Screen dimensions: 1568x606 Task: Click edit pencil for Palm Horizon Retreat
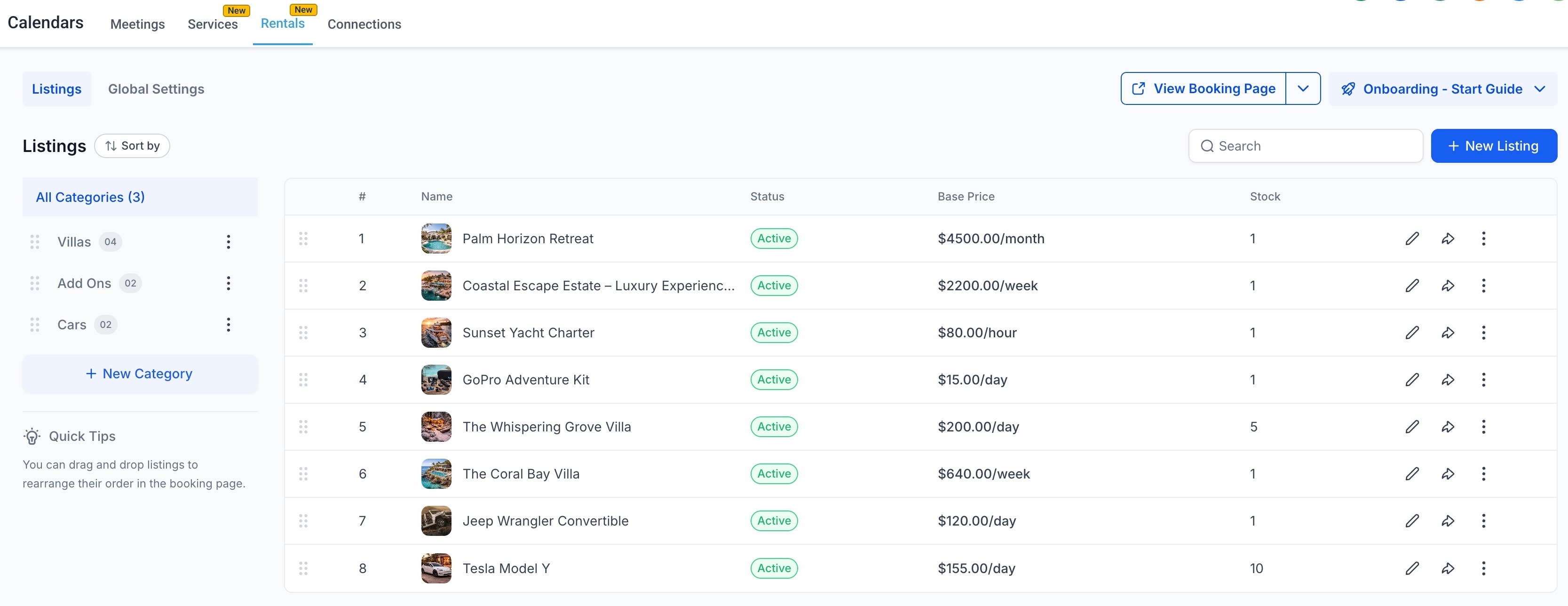1411,239
